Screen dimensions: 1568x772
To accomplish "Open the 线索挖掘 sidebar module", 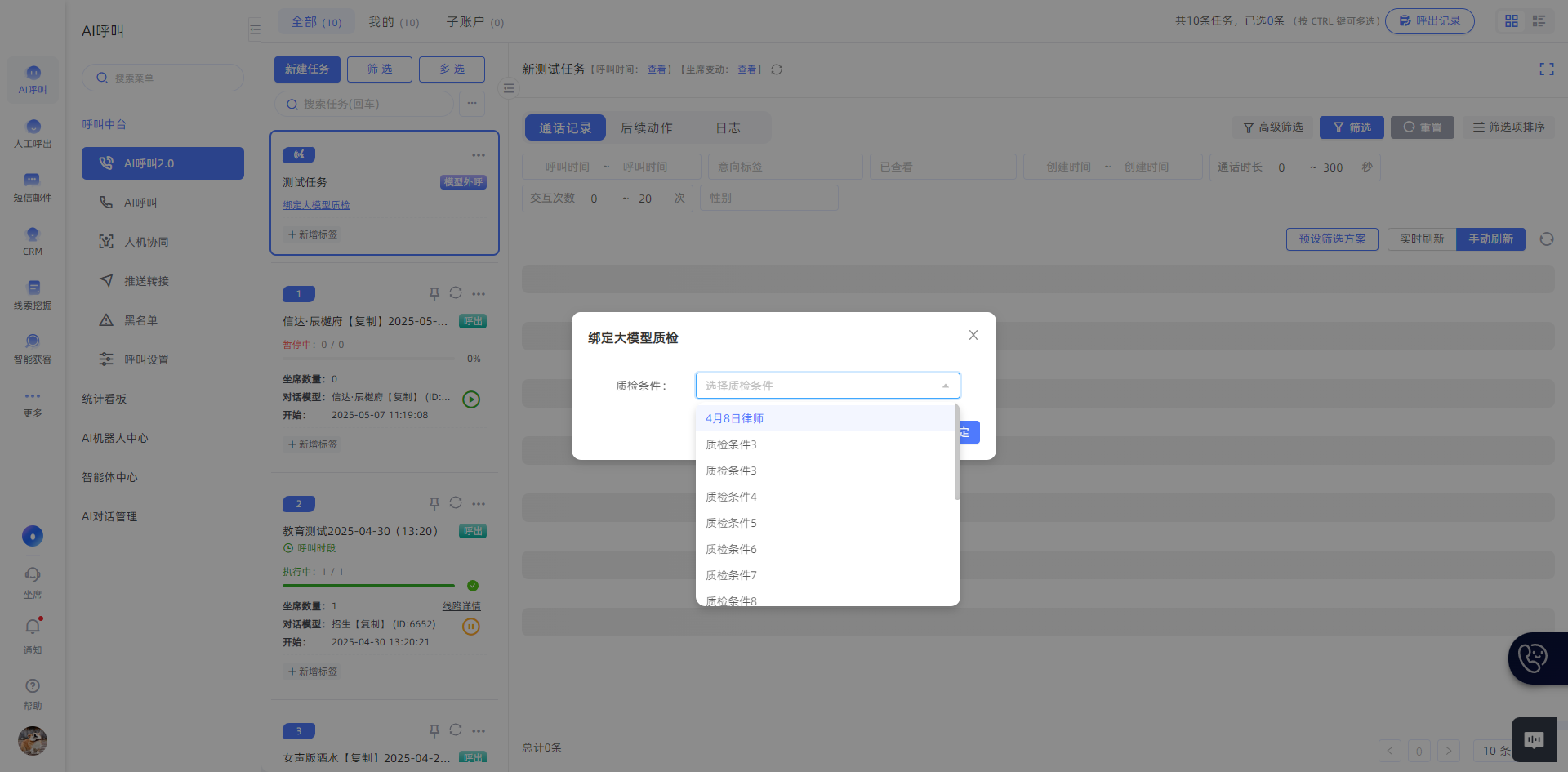I will [x=33, y=295].
